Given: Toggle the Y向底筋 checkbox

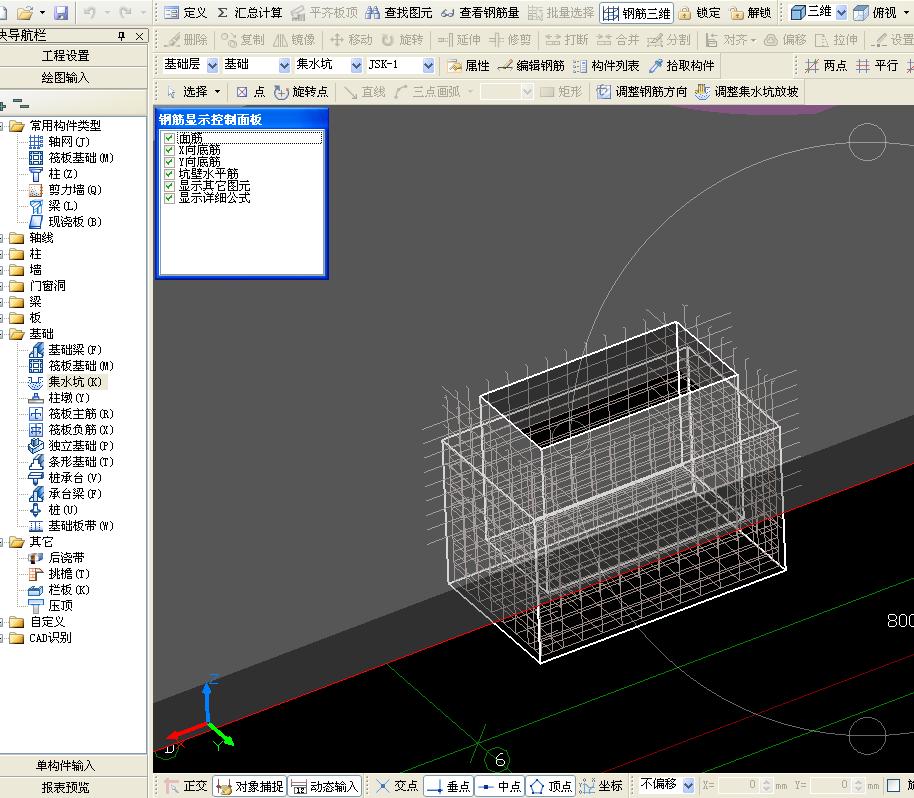Looking at the screenshot, I should tap(169, 162).
